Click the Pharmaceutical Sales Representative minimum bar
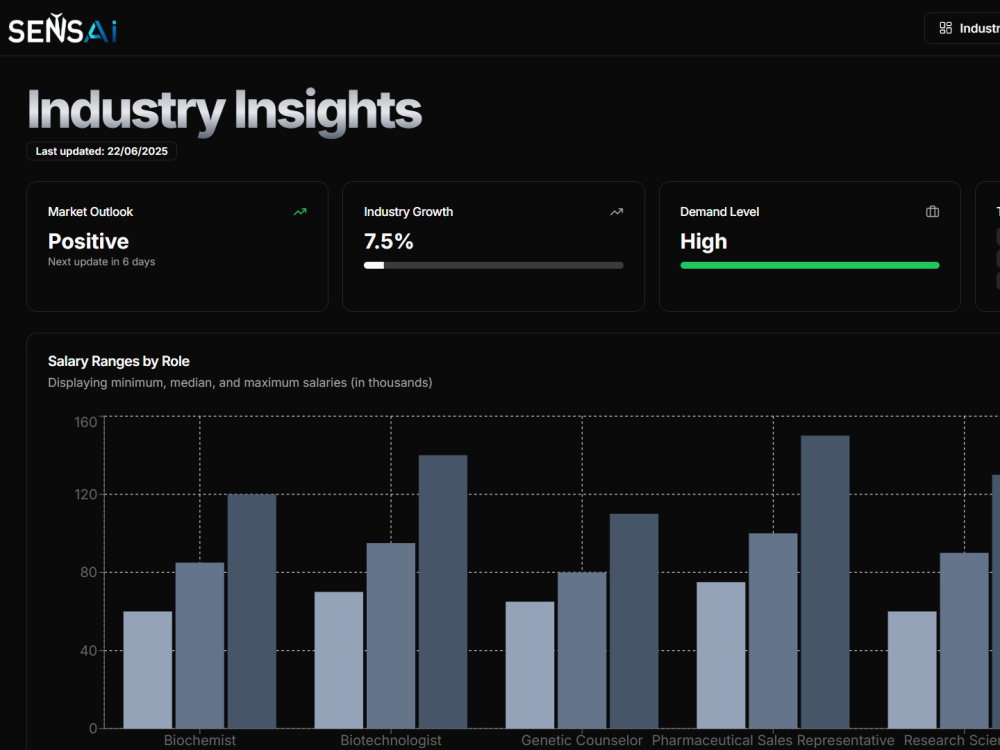This screenshot has width=1000, height=750. pyautogui.click(x=721, y=655)
